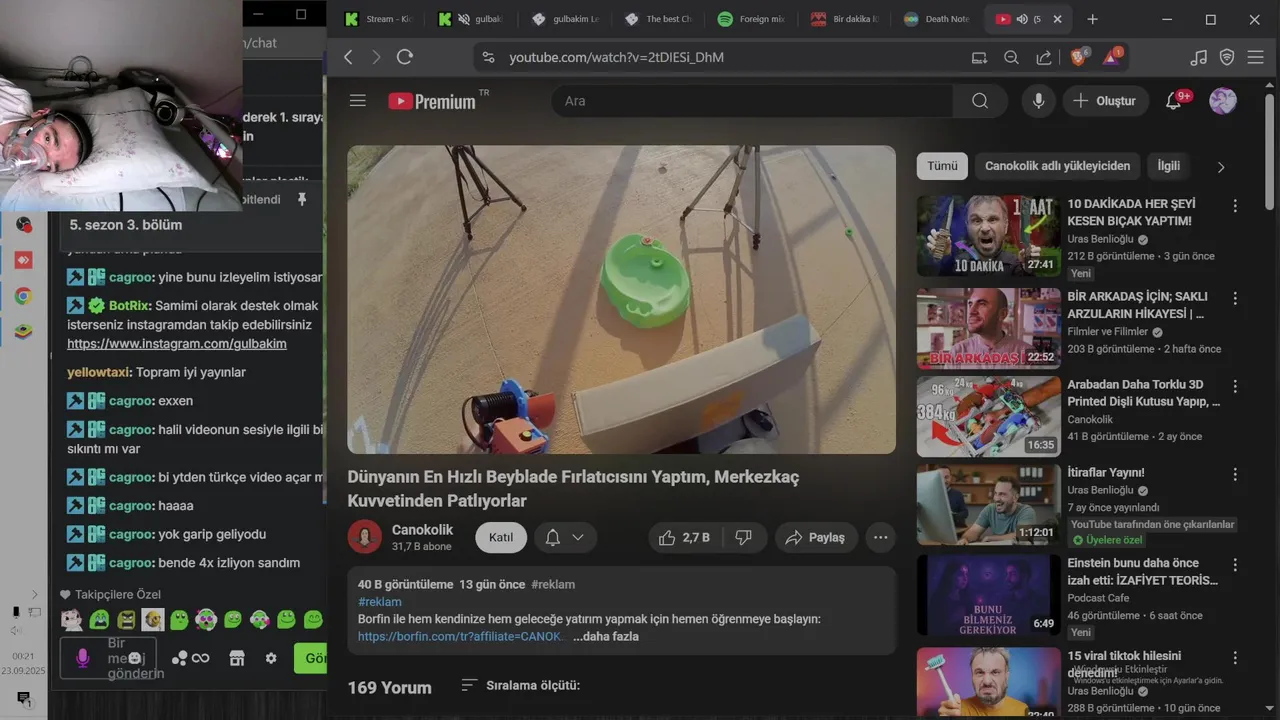Open Brave Rewards triangle icon

coord(1112,57)
